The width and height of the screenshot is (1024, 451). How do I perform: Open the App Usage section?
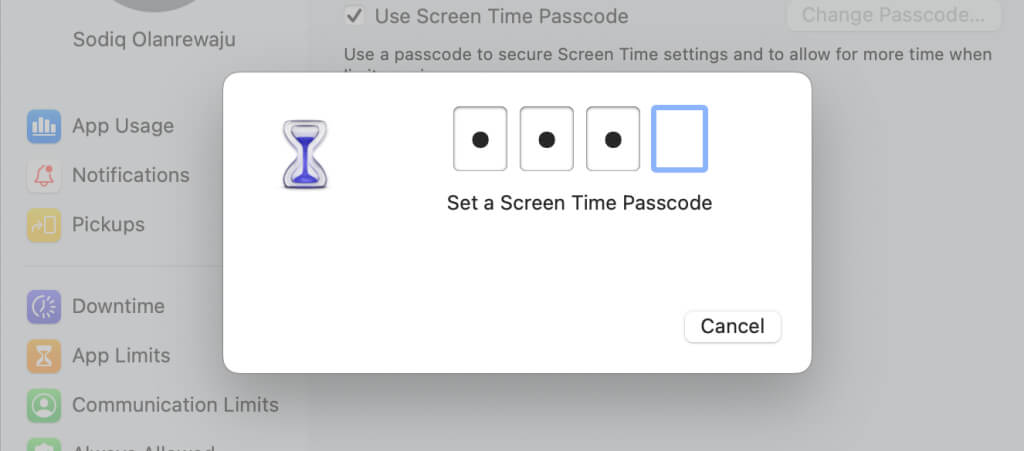pos(123,126)
